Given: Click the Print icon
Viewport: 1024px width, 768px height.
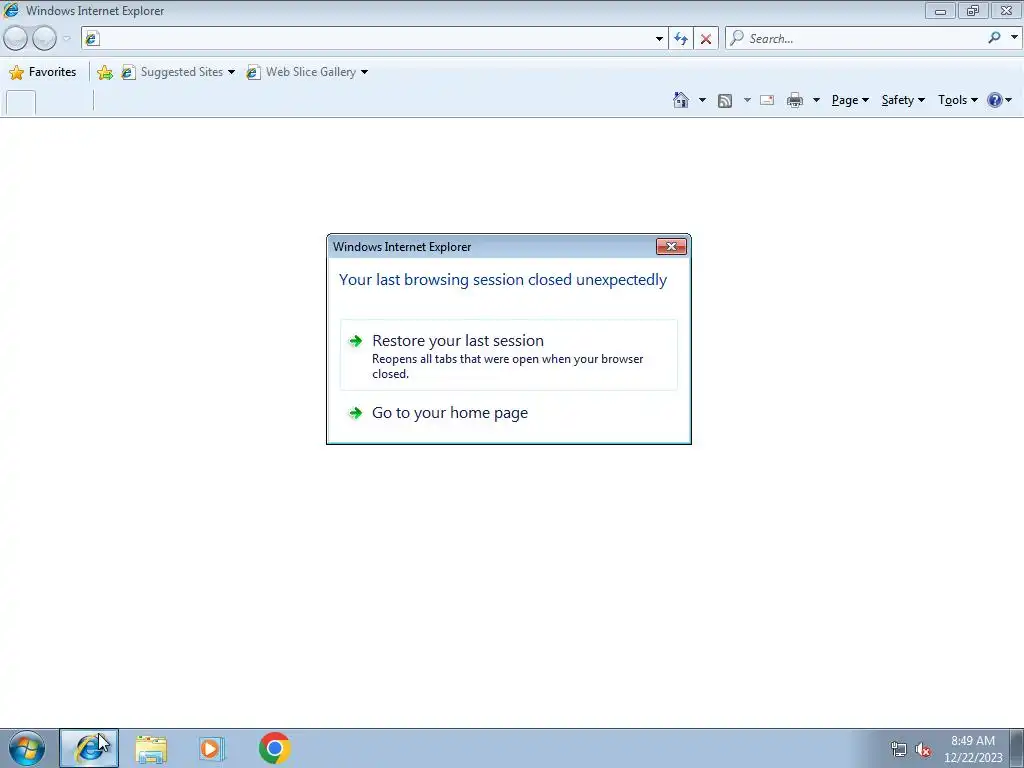Looking at the screenshot, I should (x=795, y=100).
